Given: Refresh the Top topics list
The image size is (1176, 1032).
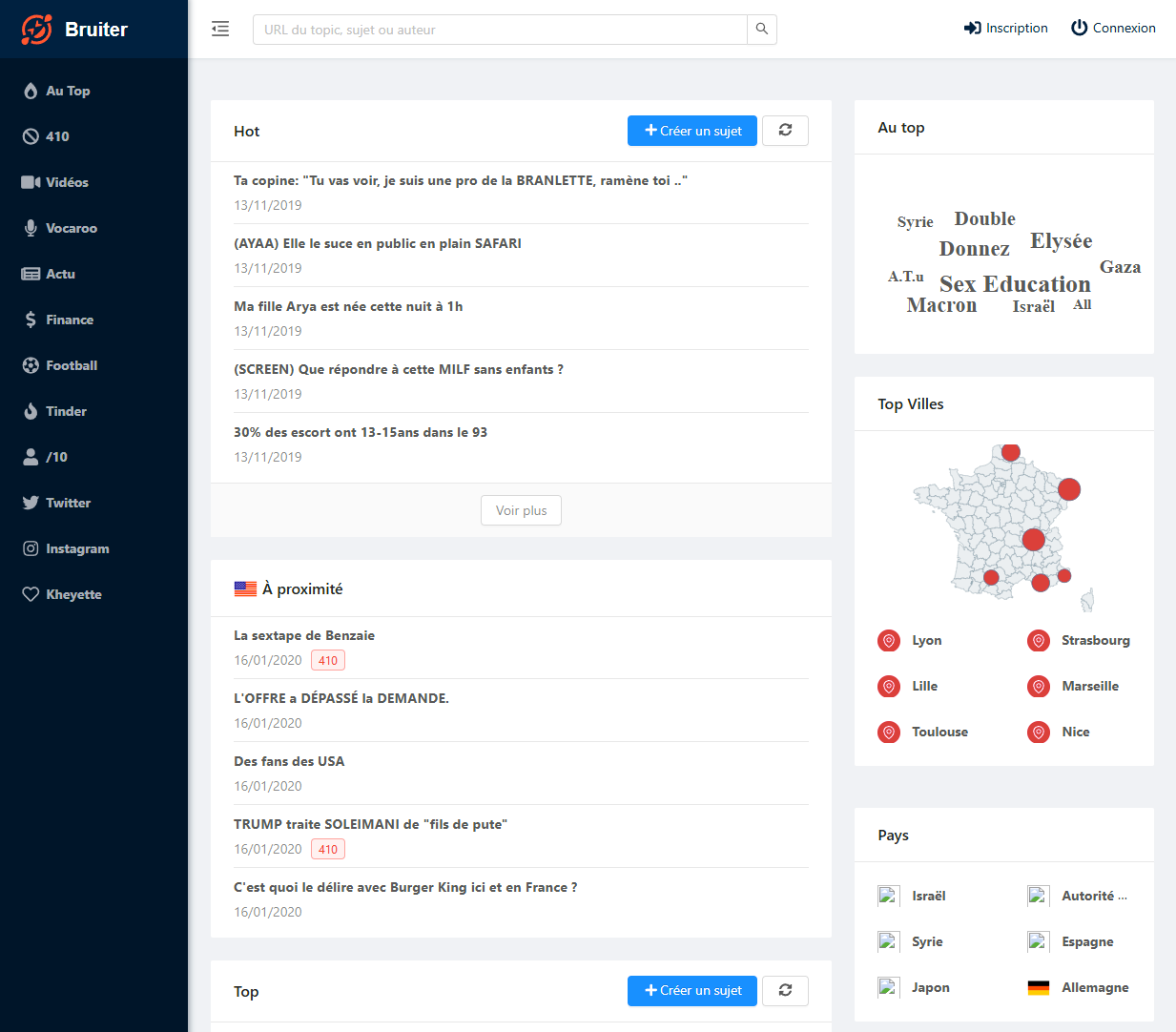Looking at the screenshot, I should (785, 991).
